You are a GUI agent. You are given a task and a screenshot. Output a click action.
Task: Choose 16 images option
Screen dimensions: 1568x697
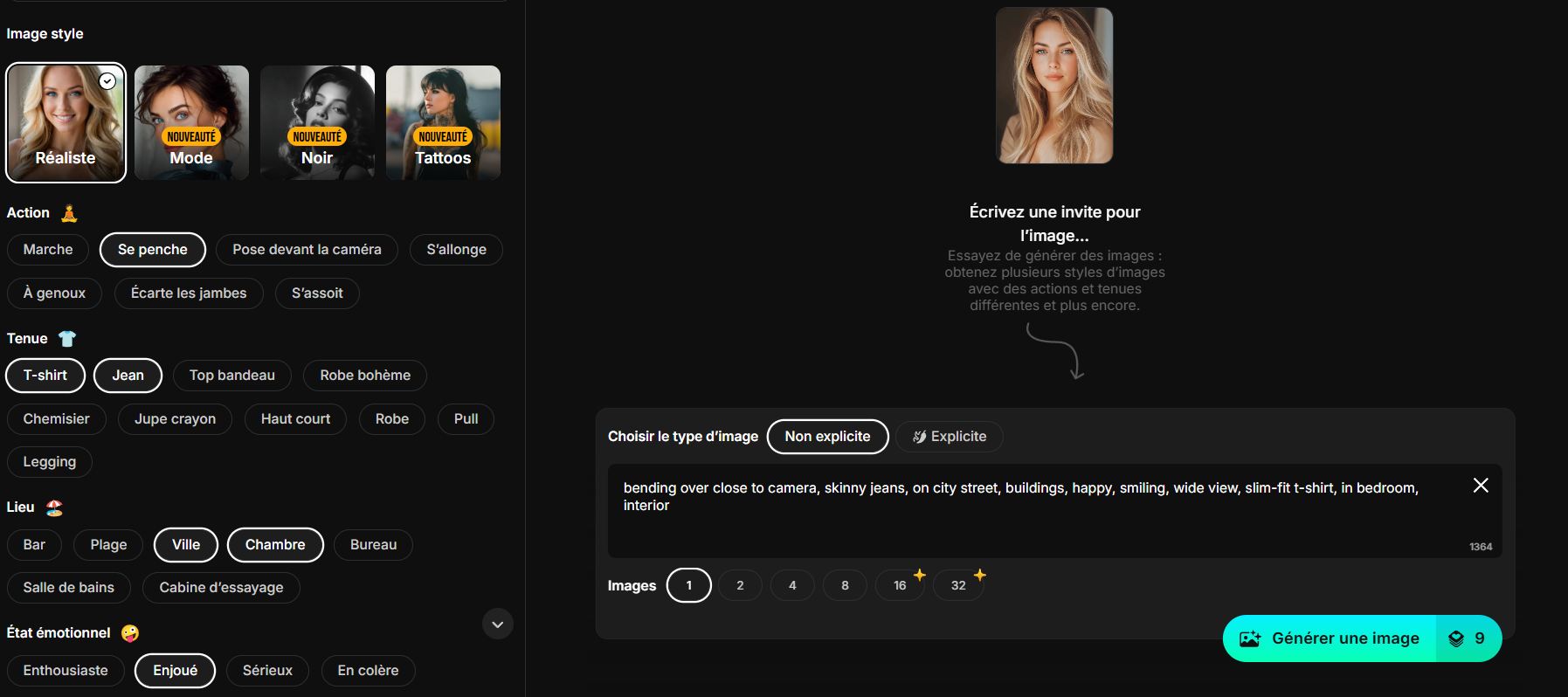point(900,585)
